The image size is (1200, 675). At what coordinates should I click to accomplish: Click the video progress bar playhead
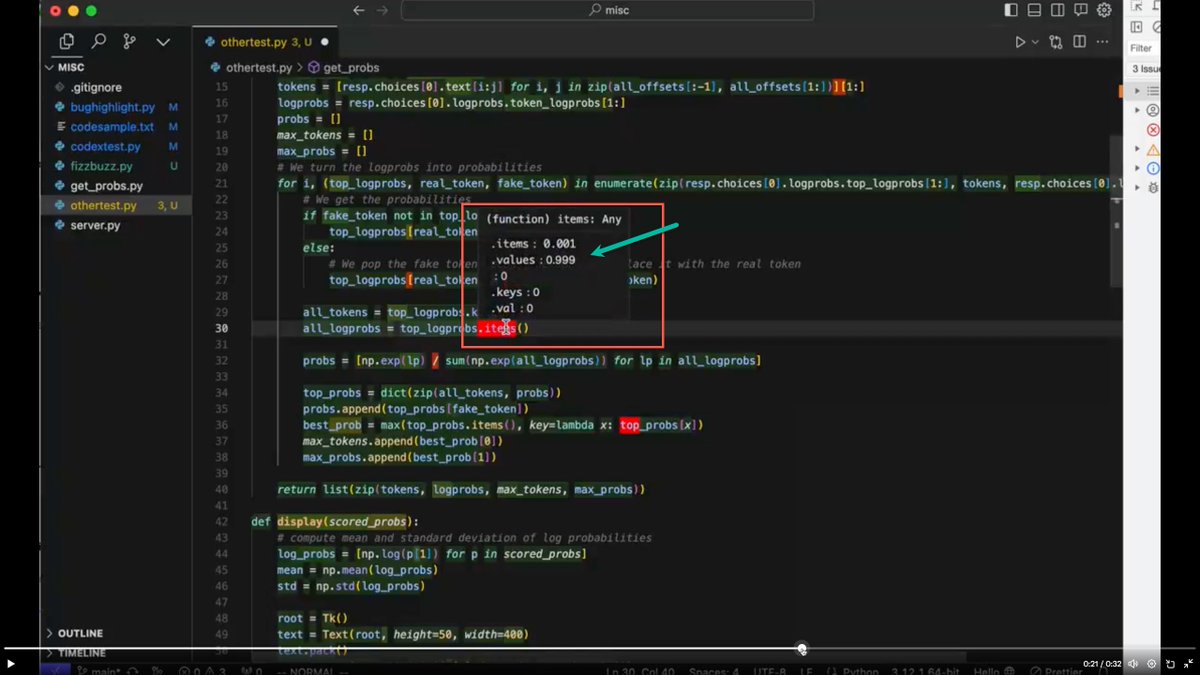coord(801,649)
